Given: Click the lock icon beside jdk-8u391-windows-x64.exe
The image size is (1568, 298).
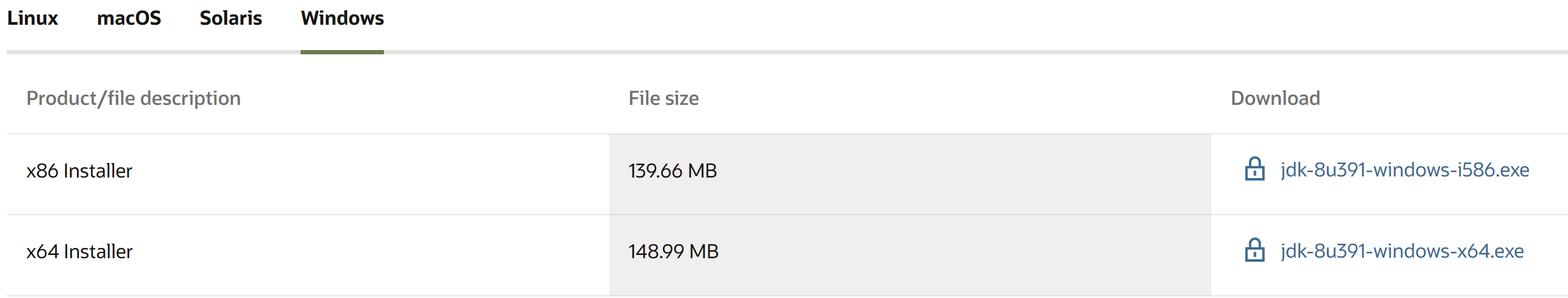Looking at the screenshot, I should pos(1254,250).
